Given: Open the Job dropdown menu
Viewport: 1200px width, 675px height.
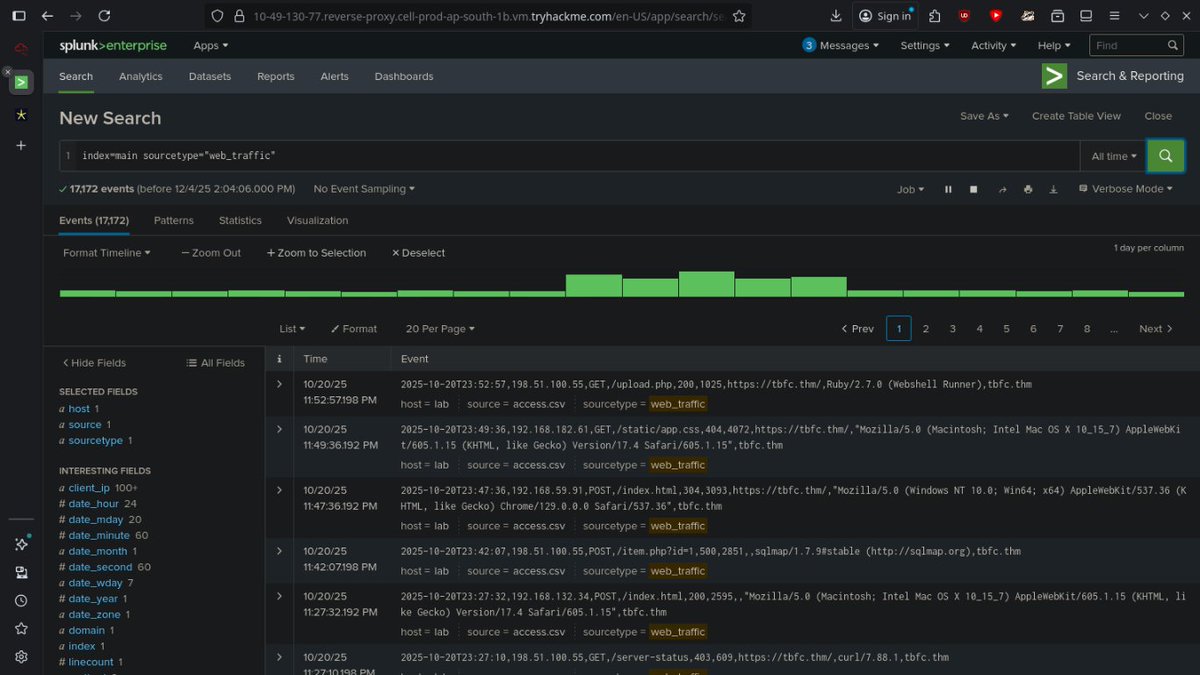Looking at the screenshot, I should pyautogui.click(x=910, y=189).
